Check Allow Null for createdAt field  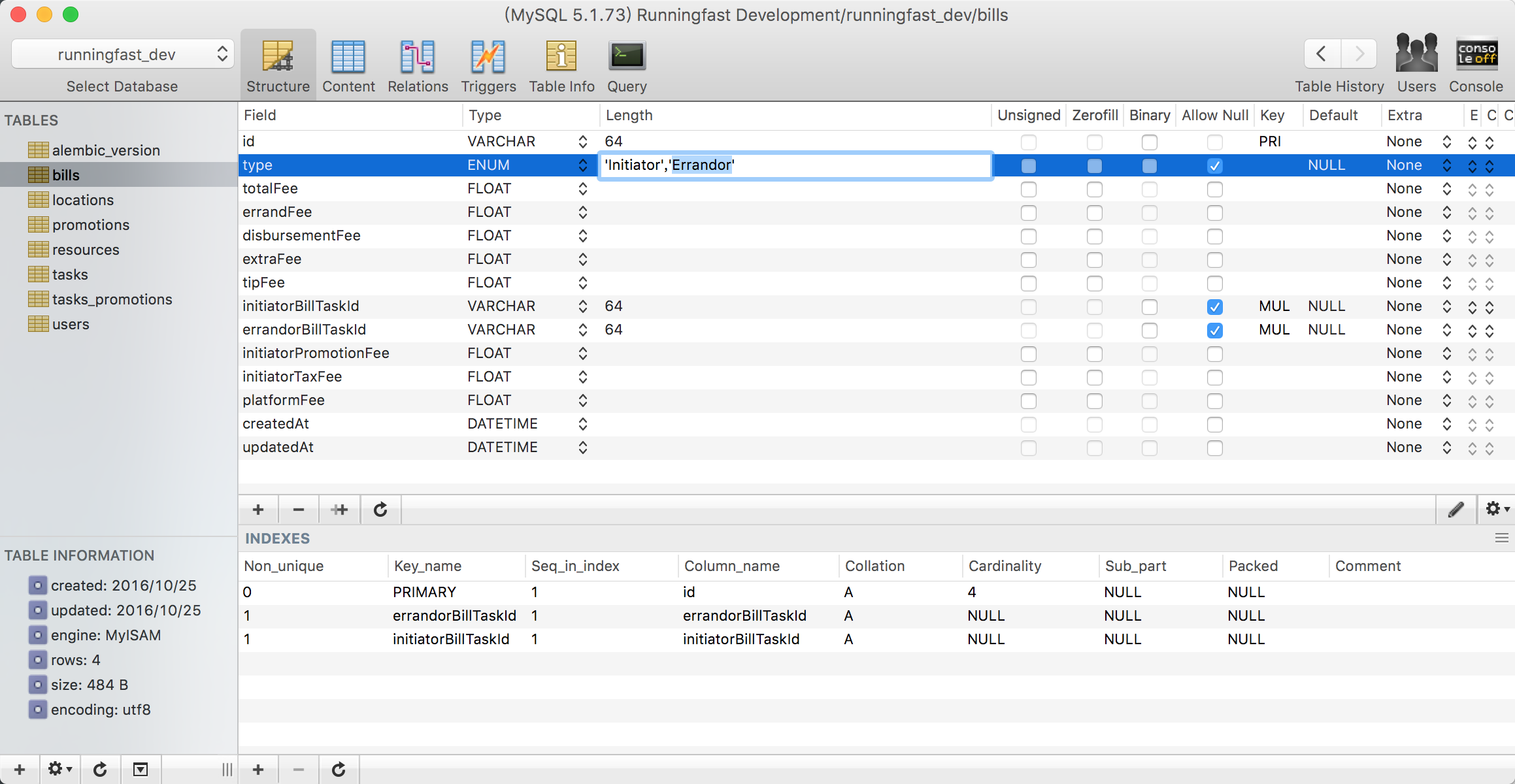pyautogui.click(x=1214, y=425)
